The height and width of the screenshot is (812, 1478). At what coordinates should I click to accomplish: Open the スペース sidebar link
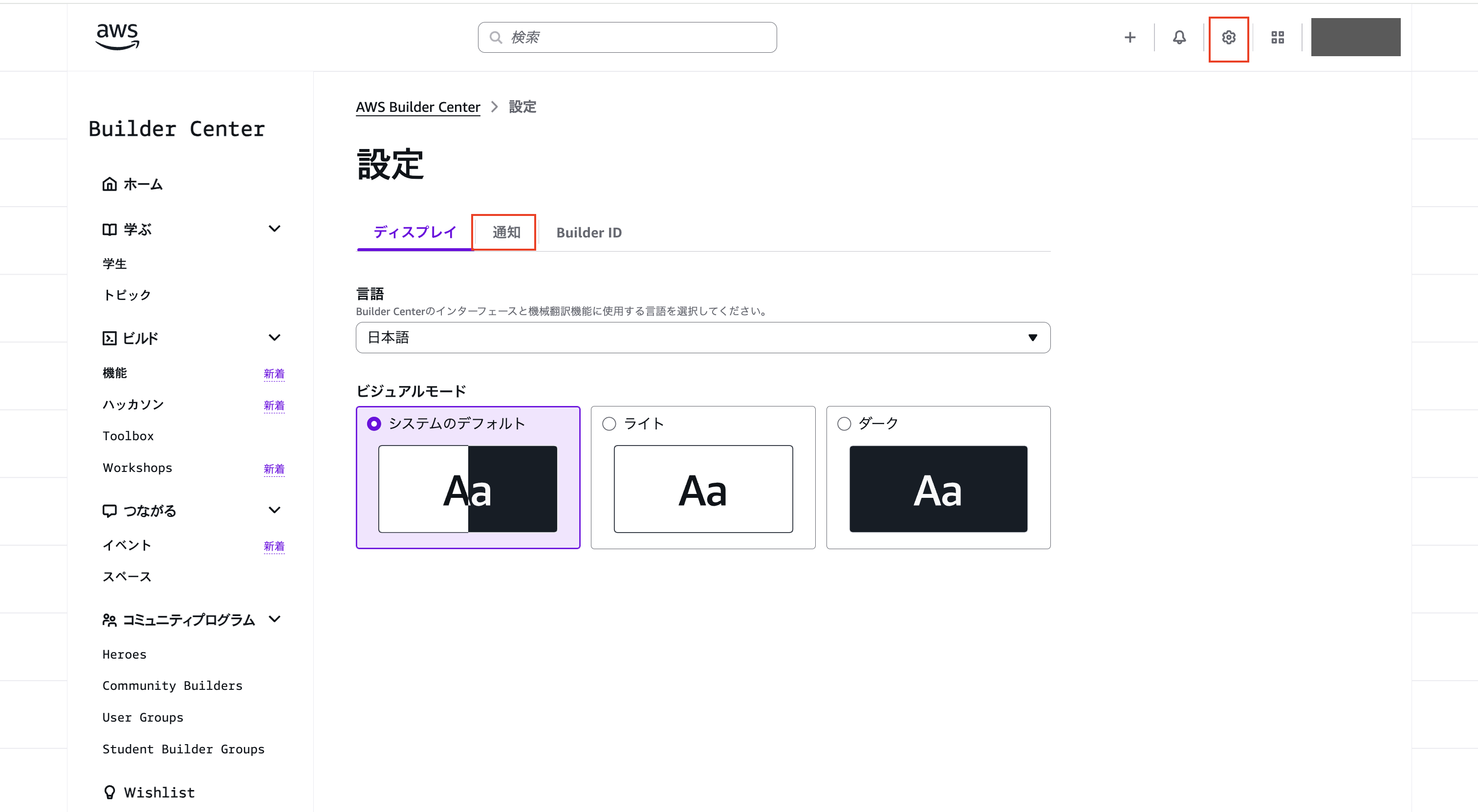coord(127,577)
